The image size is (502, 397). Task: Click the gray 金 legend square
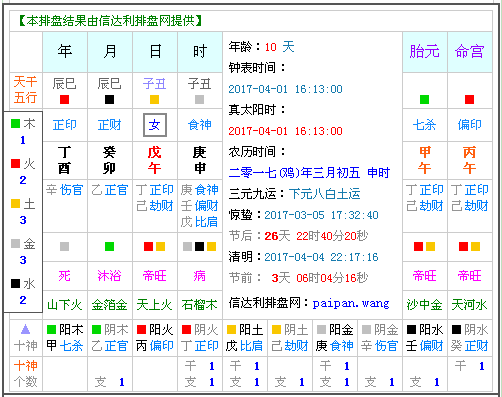coord(15,243)
